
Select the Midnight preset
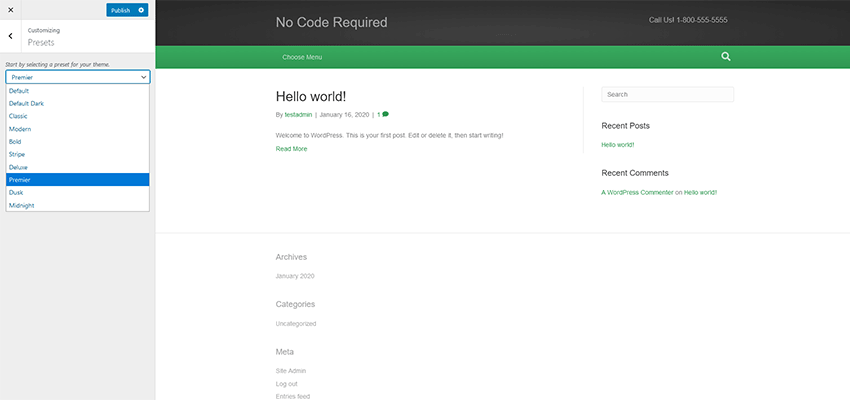tap(22, 205)
